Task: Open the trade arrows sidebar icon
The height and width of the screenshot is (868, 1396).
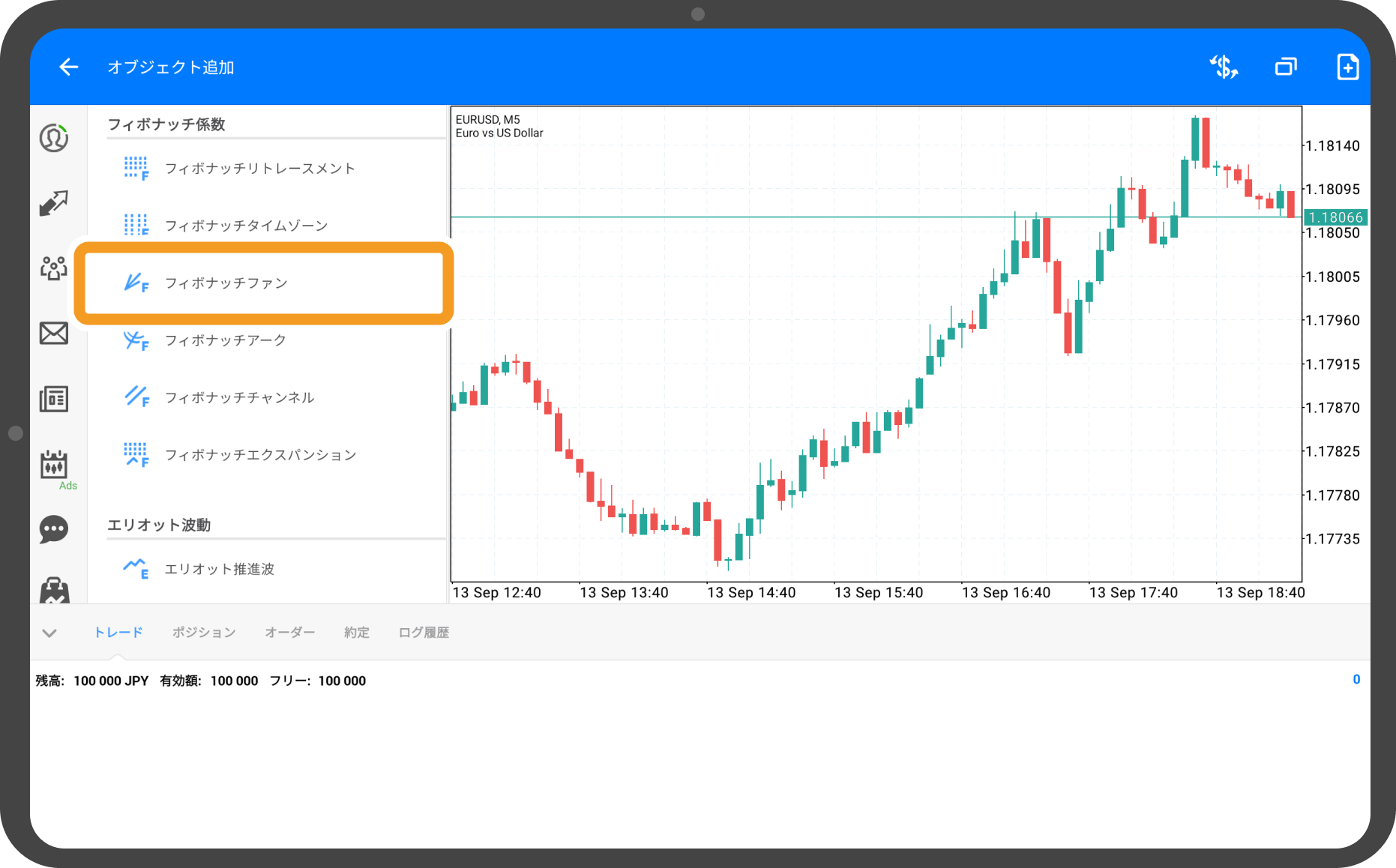Action: click(x=54, y=202)
